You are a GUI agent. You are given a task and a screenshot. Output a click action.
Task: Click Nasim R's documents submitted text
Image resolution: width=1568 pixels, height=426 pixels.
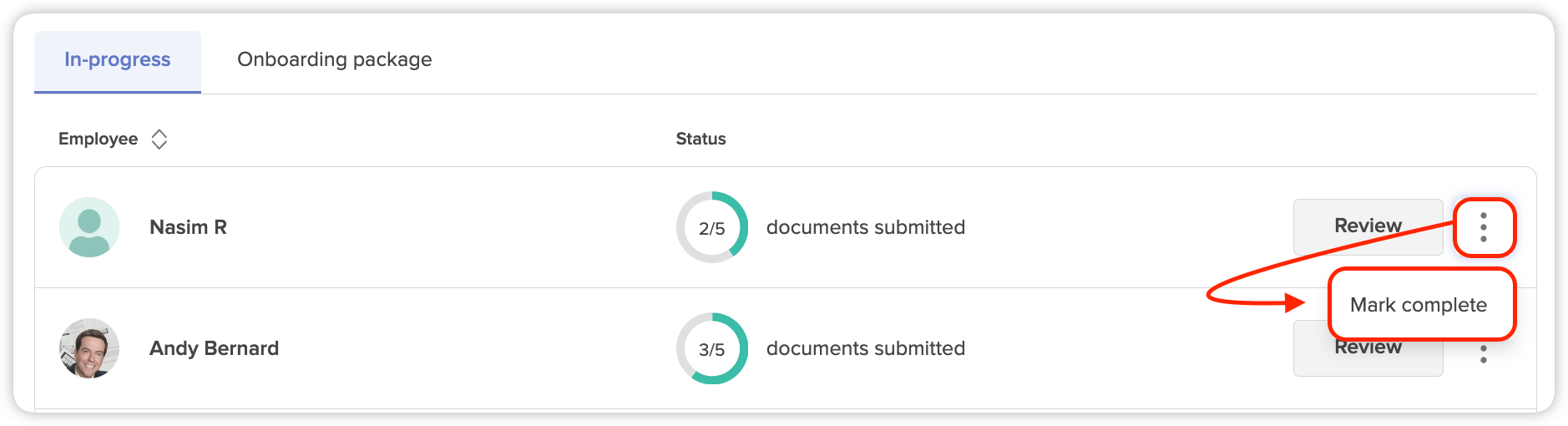[866, 227]
